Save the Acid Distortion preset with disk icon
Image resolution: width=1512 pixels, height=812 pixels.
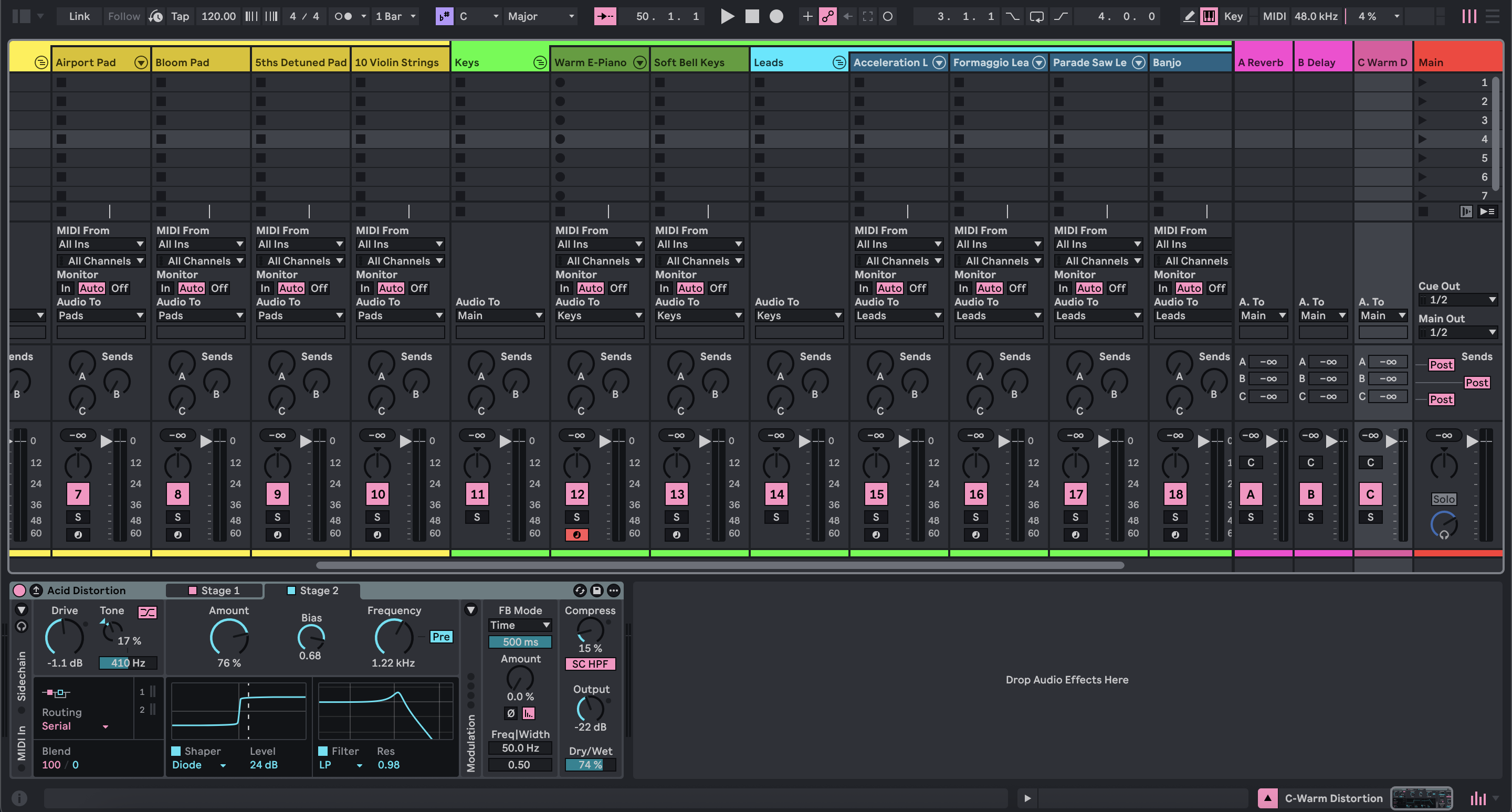pyautogui.click(x=596, y=590)
